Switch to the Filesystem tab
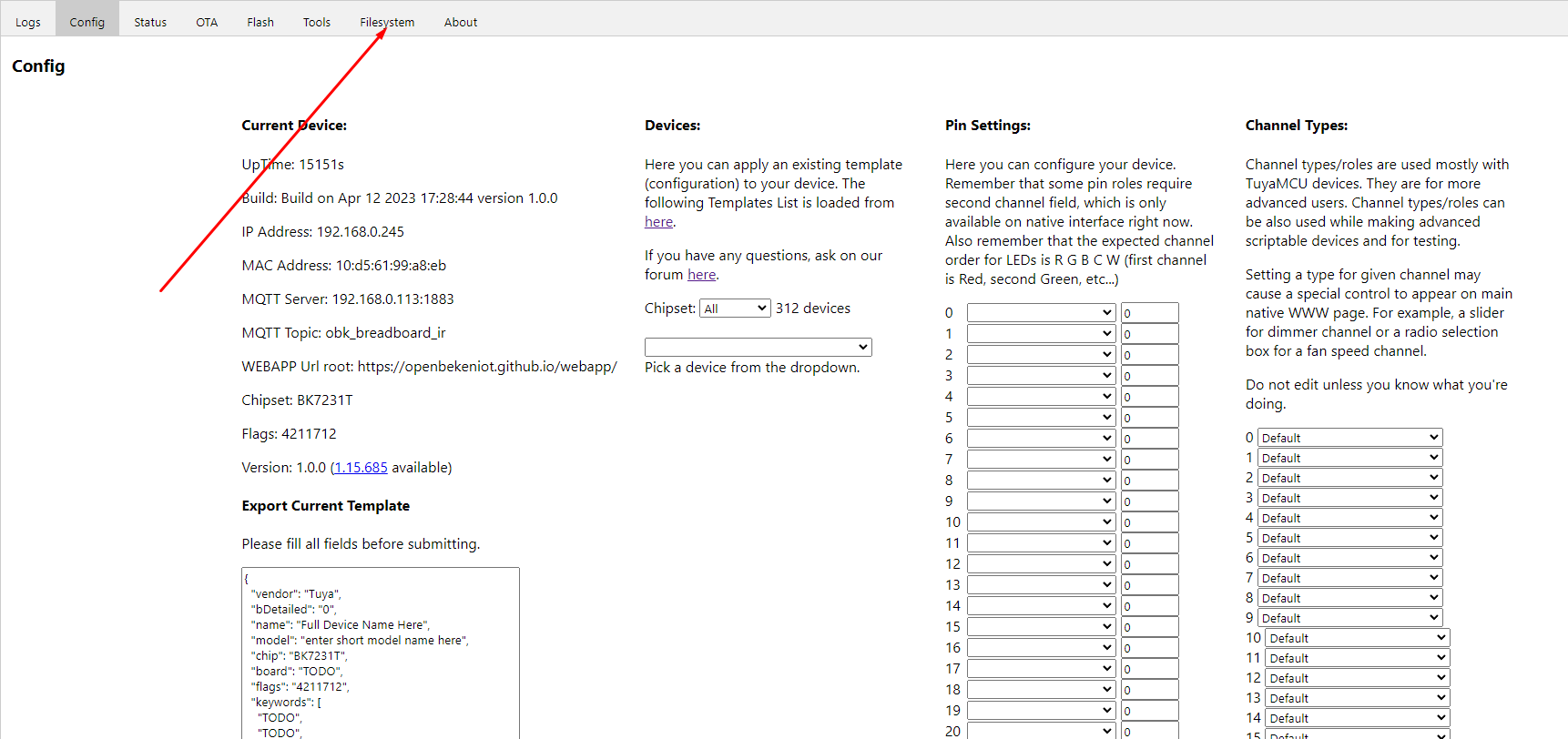Viewport: 1568px width, 739px height. click(x=387, y=22)
